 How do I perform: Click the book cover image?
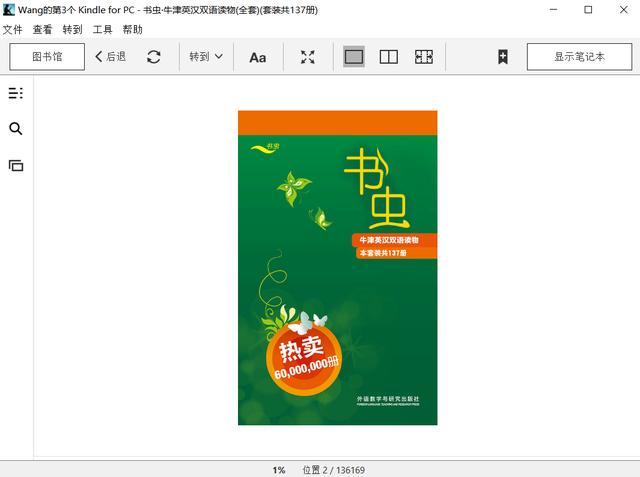[338, 268]
